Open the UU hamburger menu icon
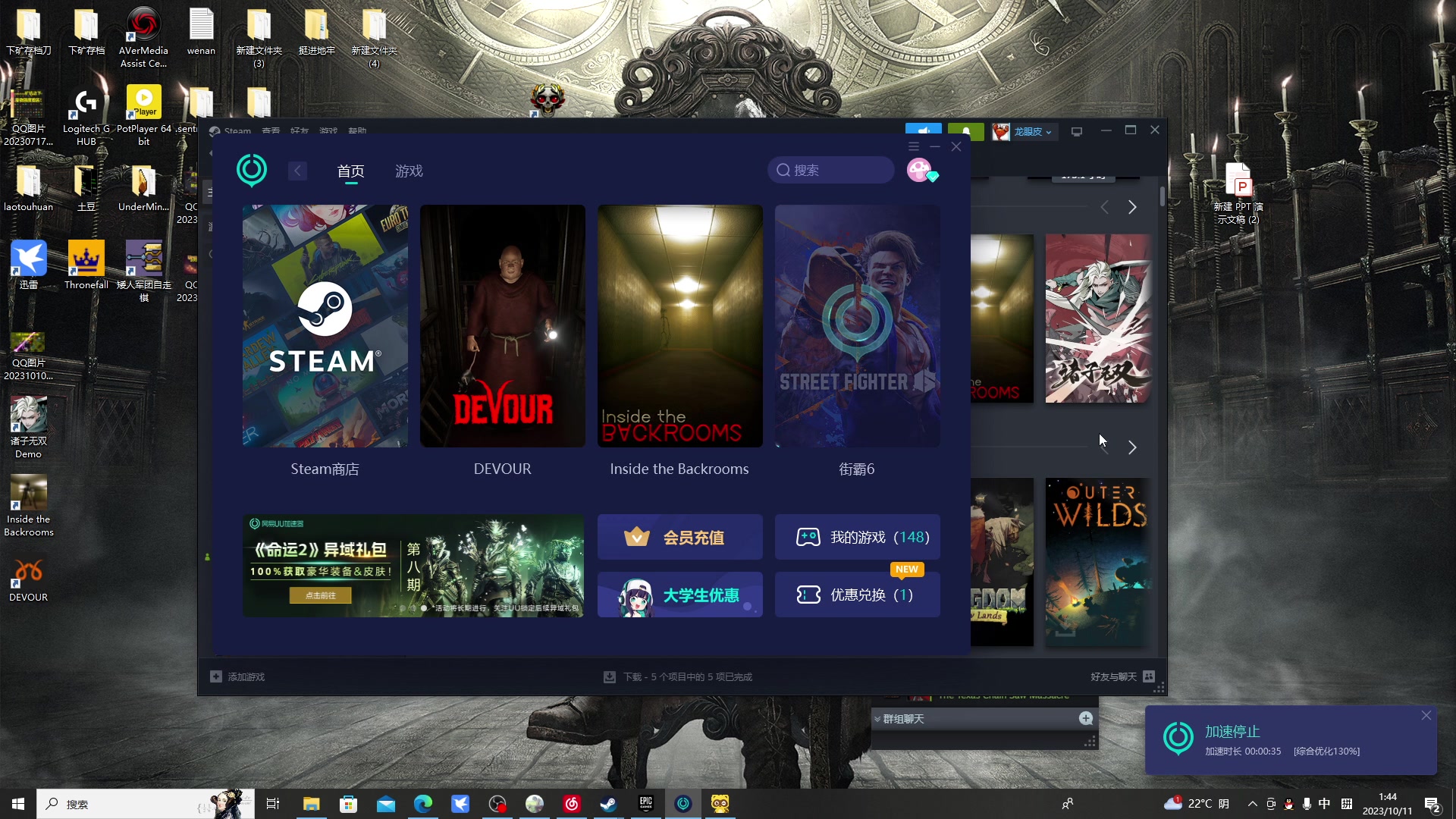Image resolution: width=1456 pixels, height=819 pixels. [914, 146]
